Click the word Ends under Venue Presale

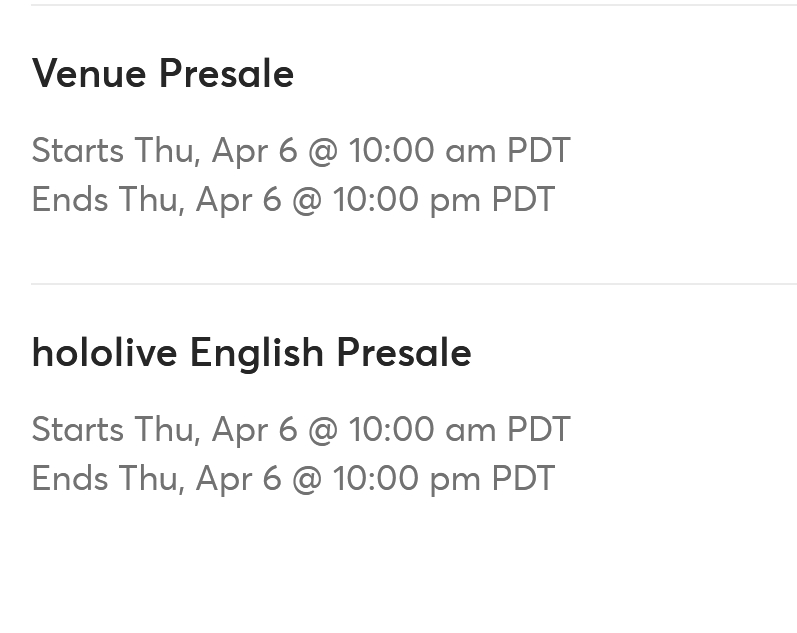click(x=70, y=199)
